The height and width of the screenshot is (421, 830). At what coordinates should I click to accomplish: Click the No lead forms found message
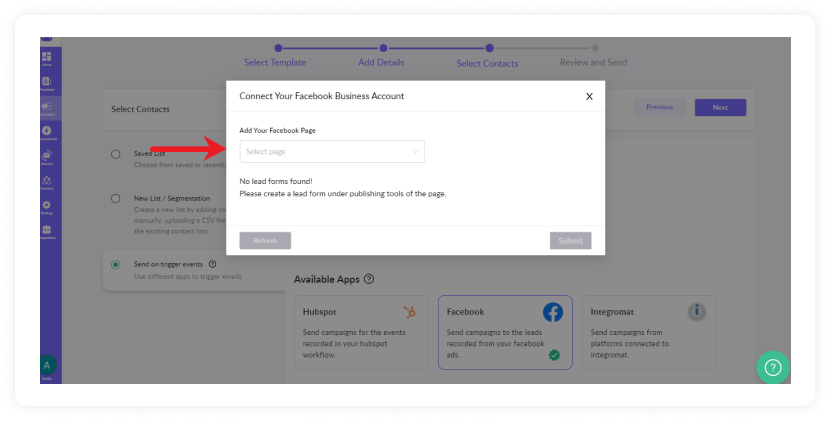tap(276, 181)
